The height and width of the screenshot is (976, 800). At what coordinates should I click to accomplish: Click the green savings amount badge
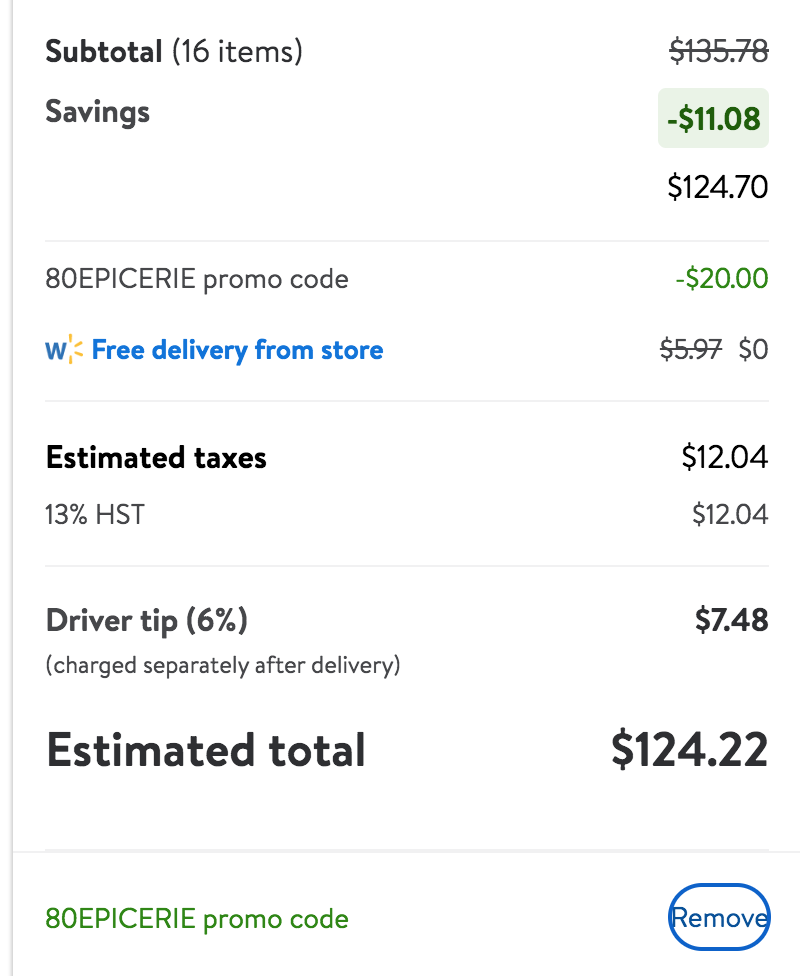[713, 118]
